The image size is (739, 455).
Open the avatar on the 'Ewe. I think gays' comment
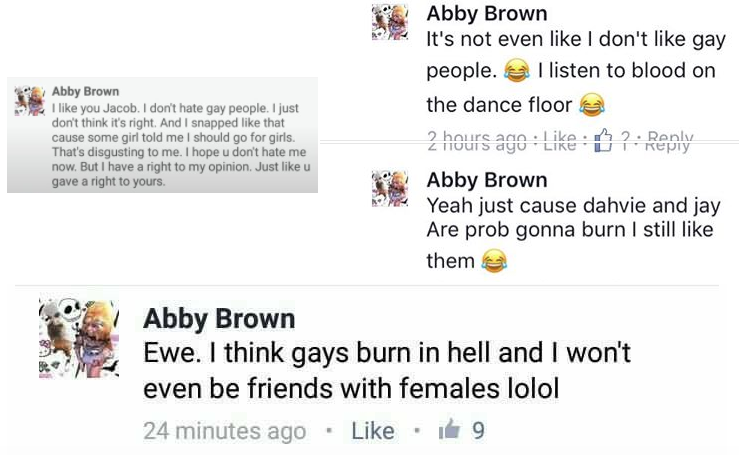[79, 339]
